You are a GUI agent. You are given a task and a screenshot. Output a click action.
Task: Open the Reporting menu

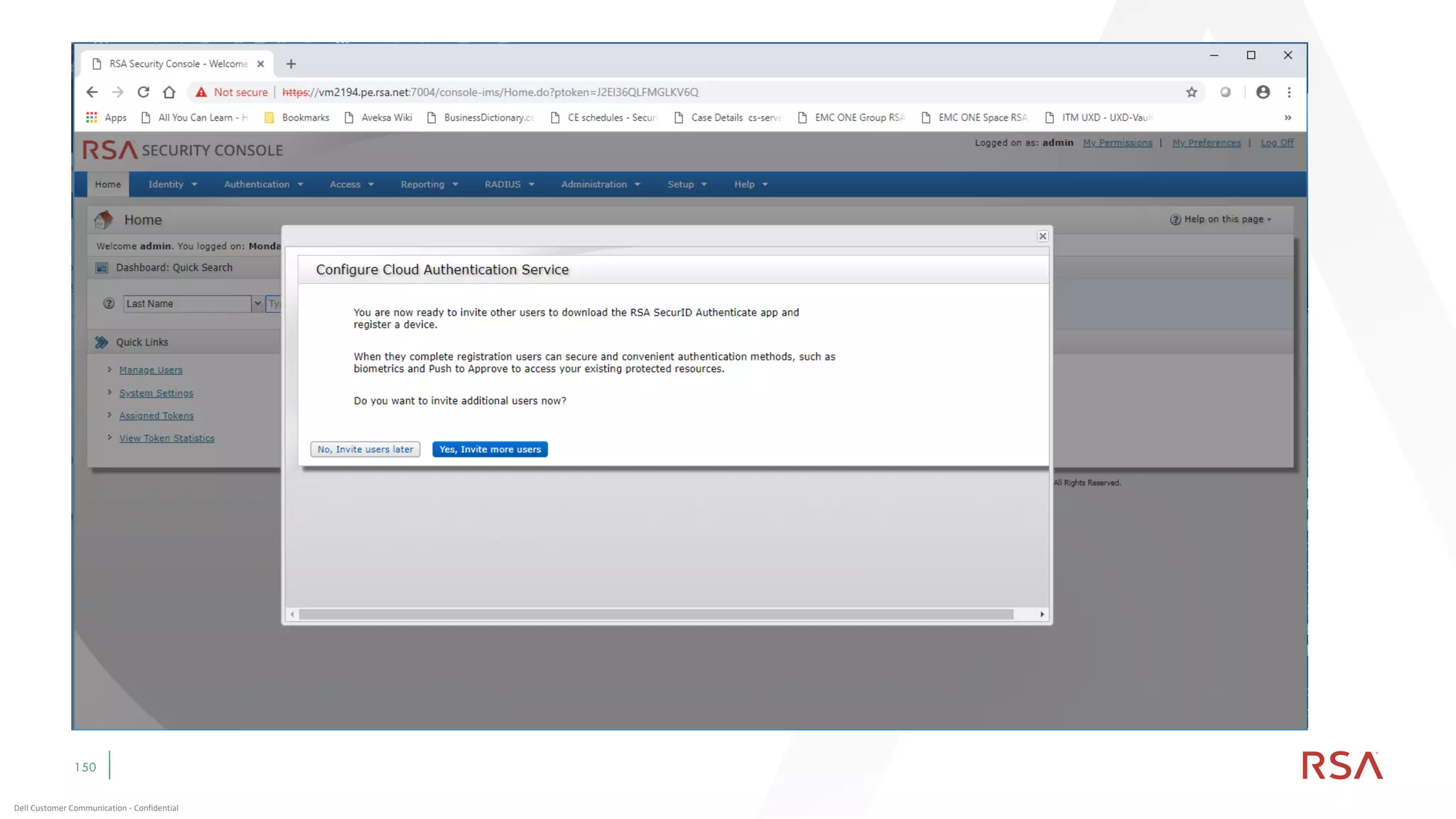point(429,185)
